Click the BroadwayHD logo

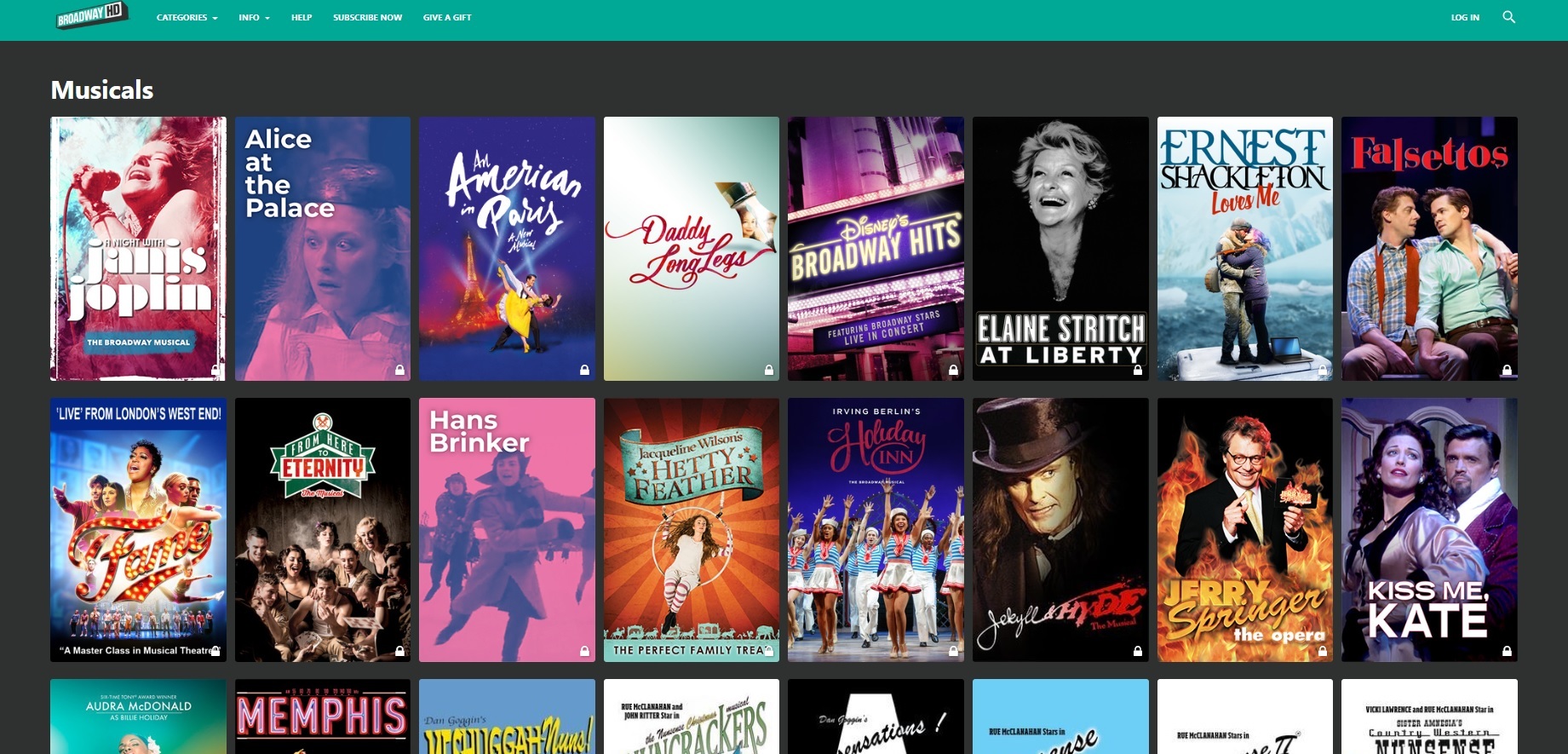[x=92, y=14]
